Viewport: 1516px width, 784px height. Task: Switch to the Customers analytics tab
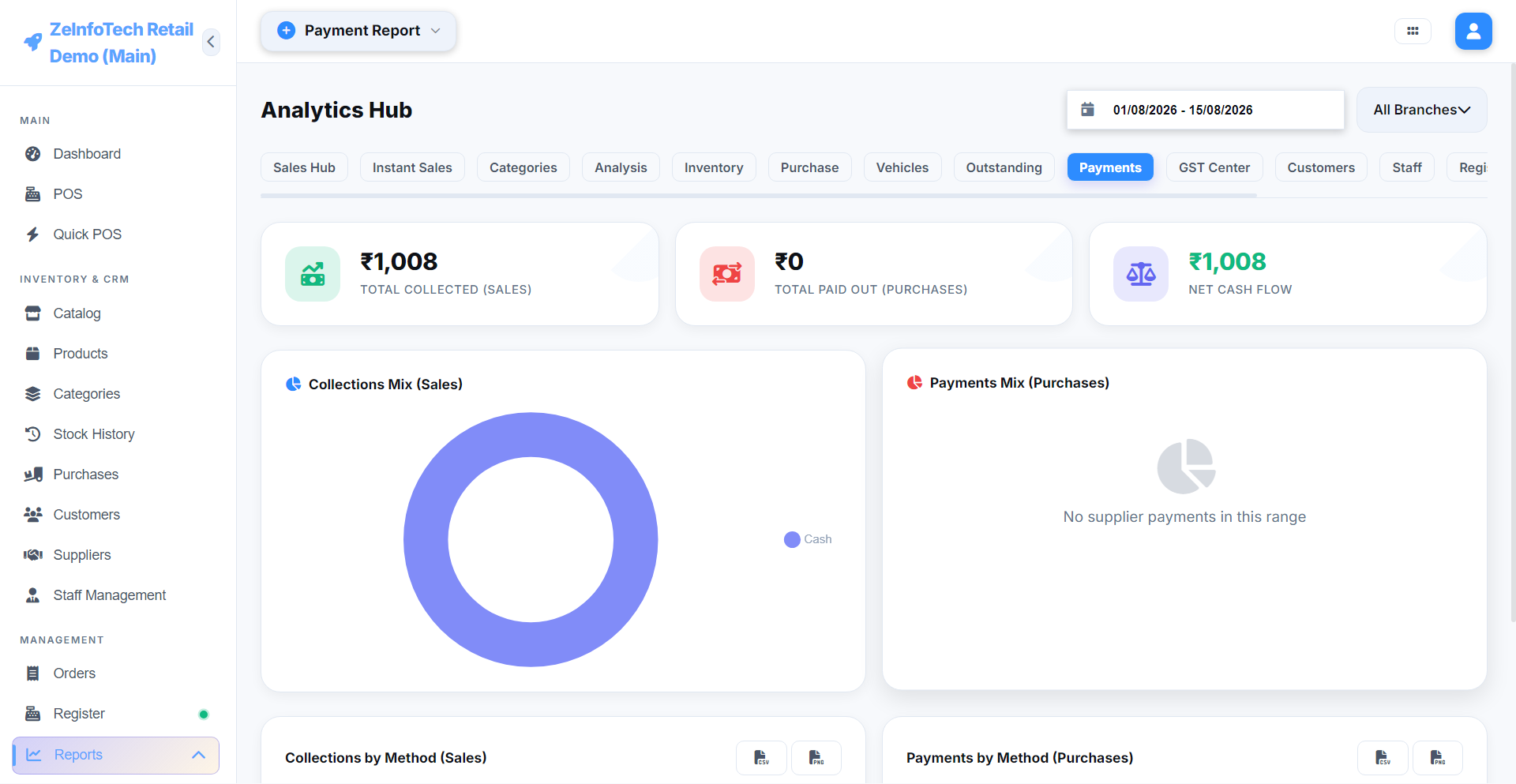click(x=1321, y=167)
